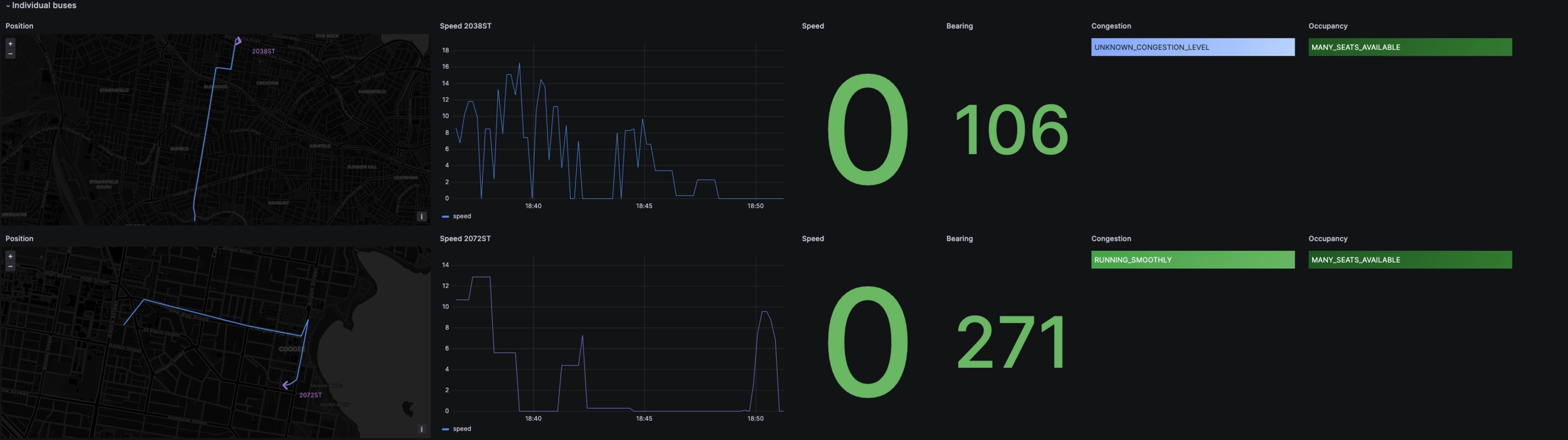Open the second row Congestion panel title
Image resolution: width=1568 pixels, height=440 pixels.
point(1111,238)
